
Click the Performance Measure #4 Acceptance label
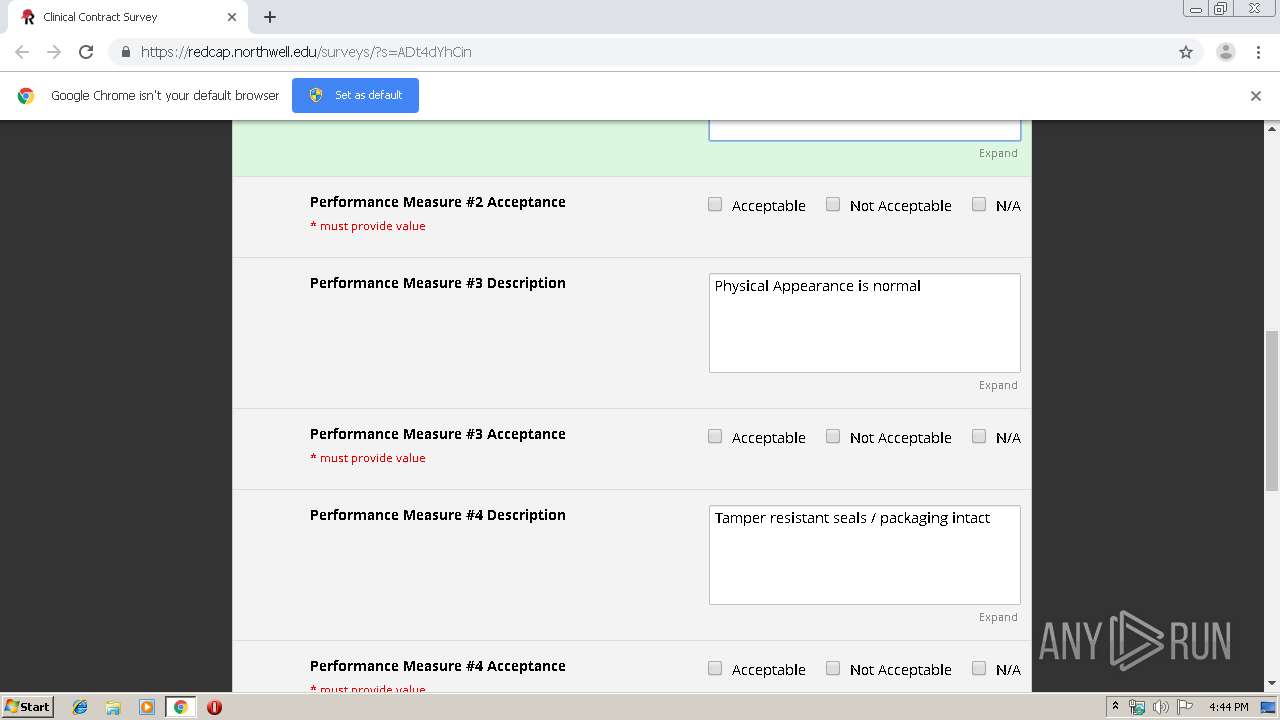pyautogui.click(x=438, y=666)
